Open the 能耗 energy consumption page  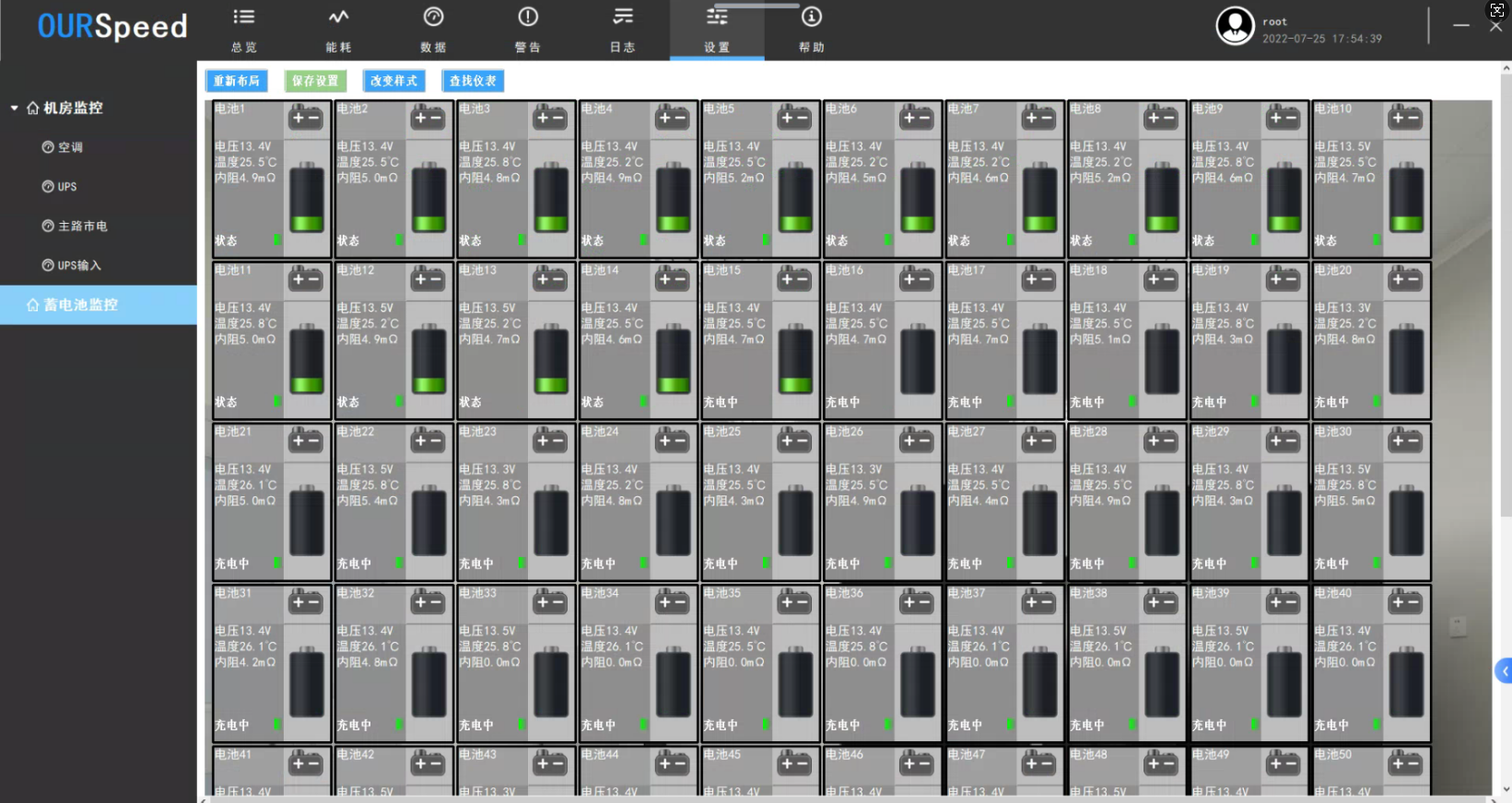338,29
